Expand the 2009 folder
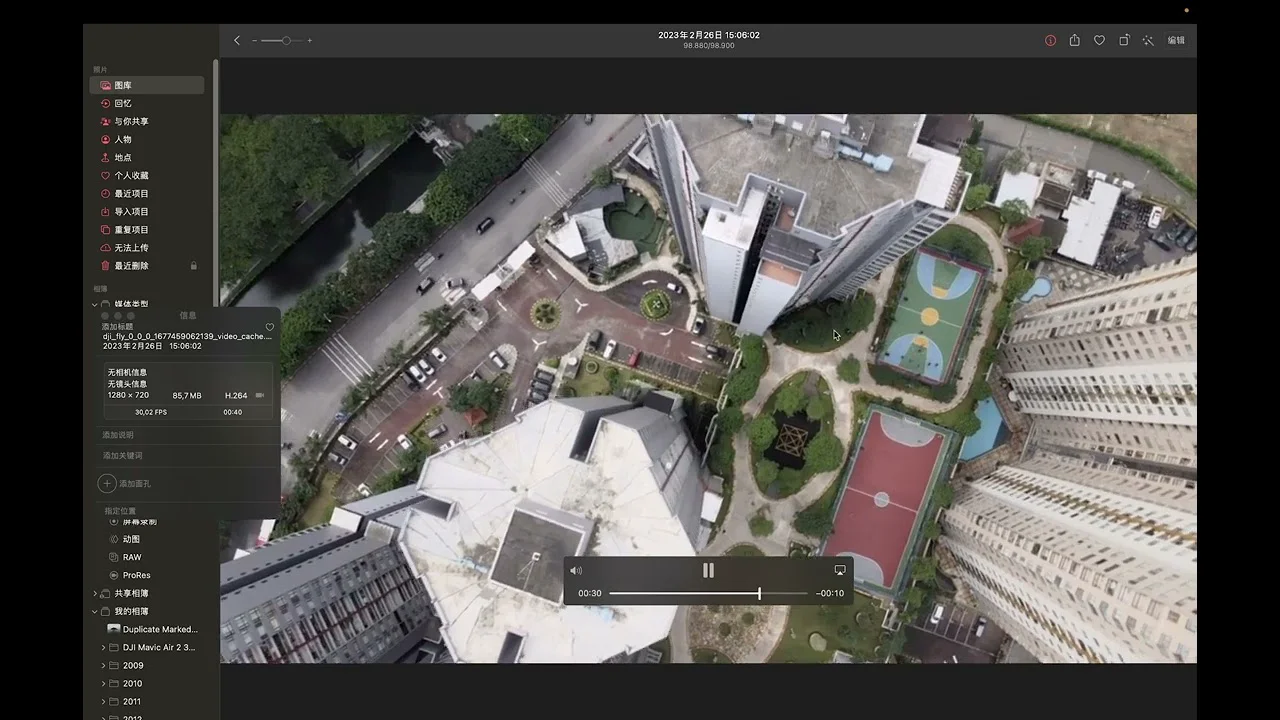Viewport: 1280px width, 720px height. coord(103,666)
